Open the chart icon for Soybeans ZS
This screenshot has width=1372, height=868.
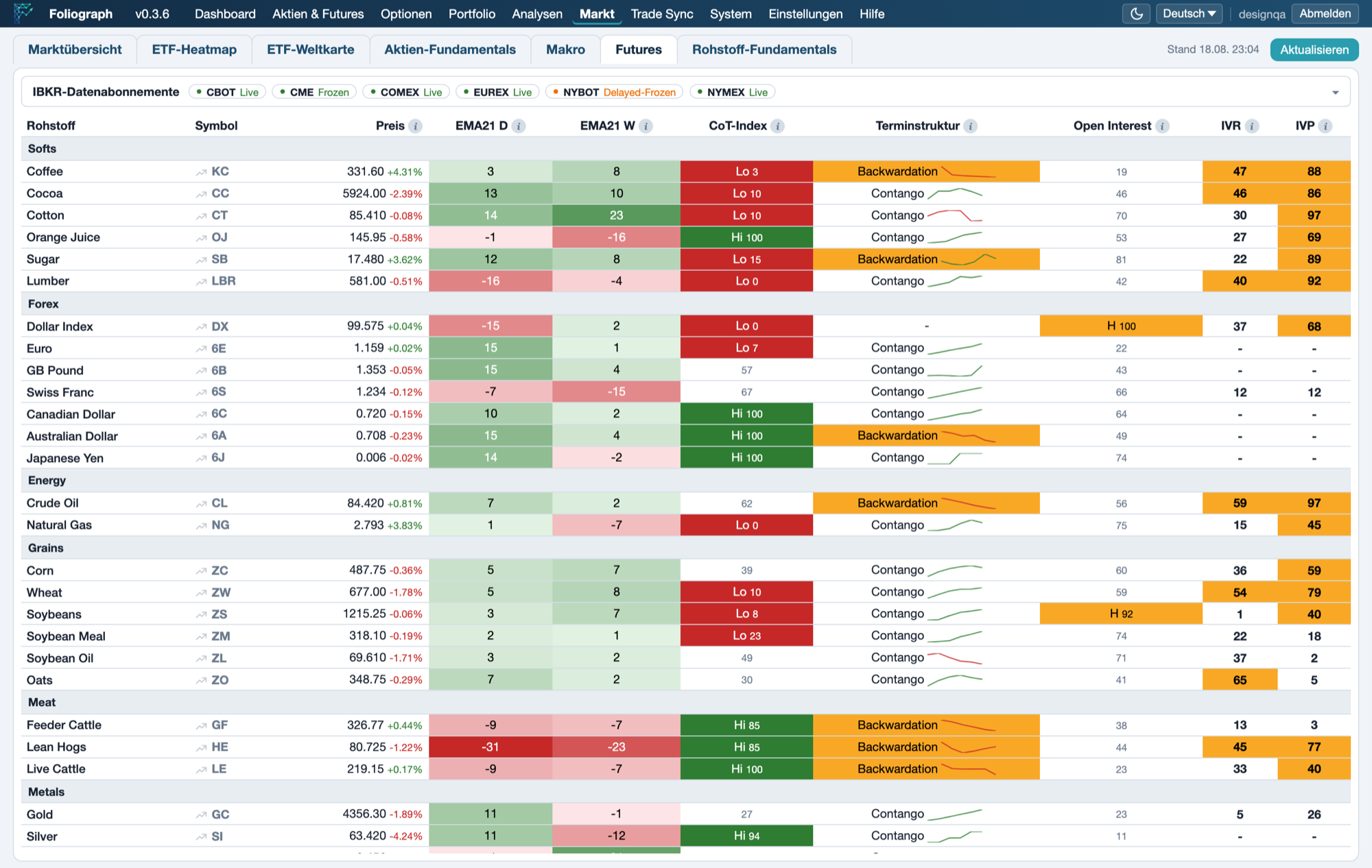click(201, 615)
